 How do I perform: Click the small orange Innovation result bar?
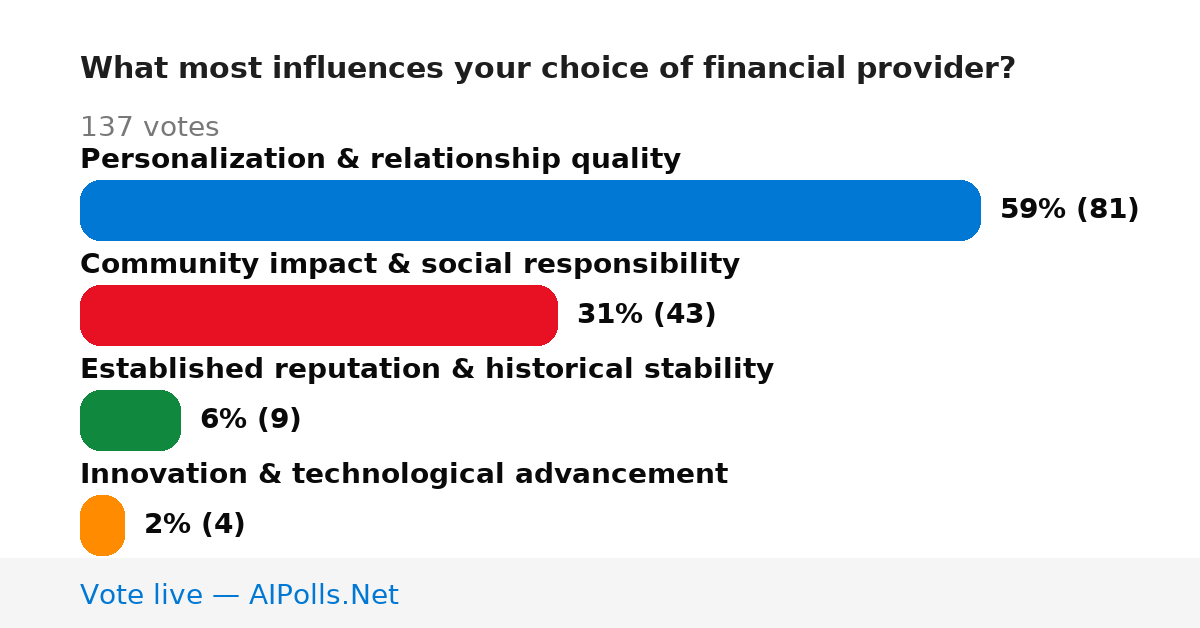click(x=102, y=525)
